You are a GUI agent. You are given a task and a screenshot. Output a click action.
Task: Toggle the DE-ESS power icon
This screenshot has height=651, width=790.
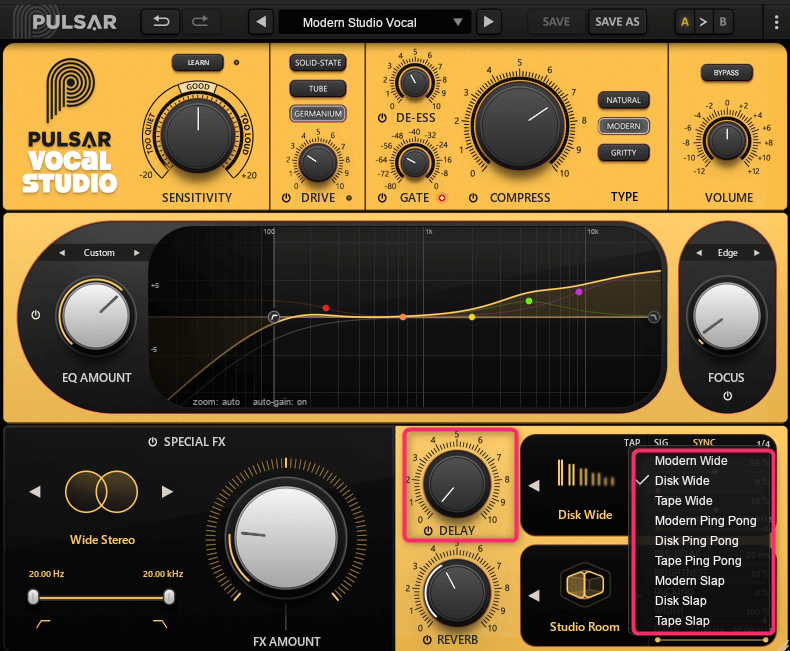[382, 118]
